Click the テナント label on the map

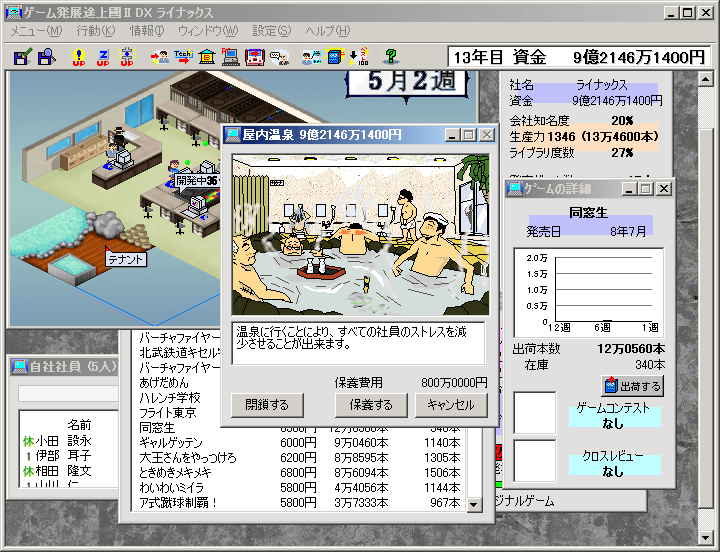click(x=126, y=259)
